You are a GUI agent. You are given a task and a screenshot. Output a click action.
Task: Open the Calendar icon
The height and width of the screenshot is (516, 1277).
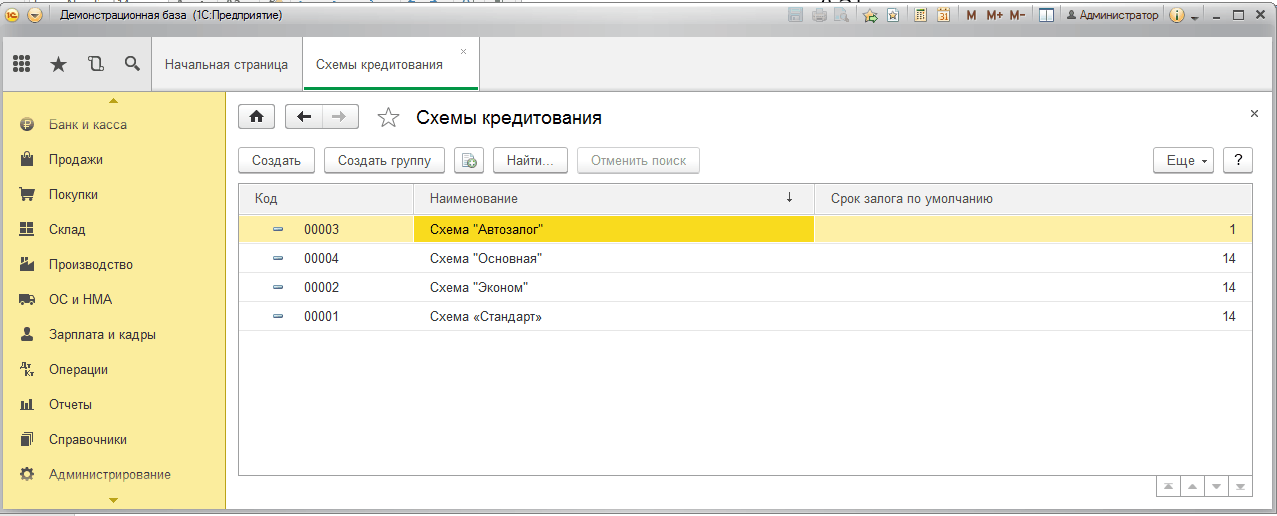click(x=943, y=16)
